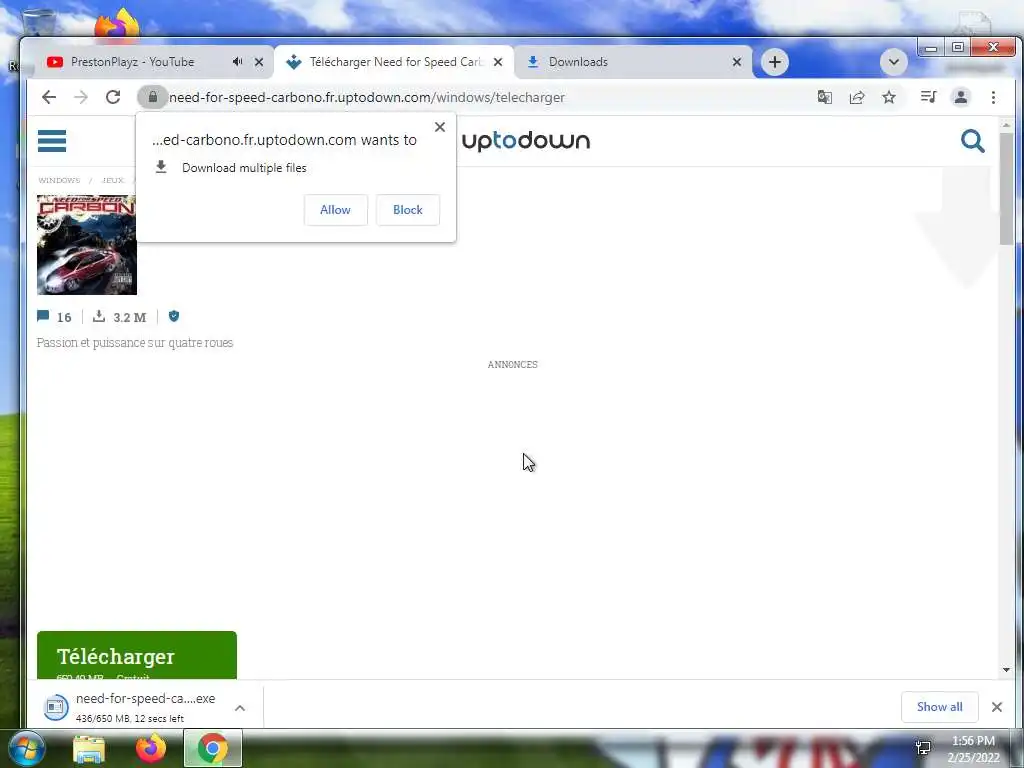This screenshot has height=768, width=1024.
Task: Click the address bar URL
Action: click(x=366, y=97)
